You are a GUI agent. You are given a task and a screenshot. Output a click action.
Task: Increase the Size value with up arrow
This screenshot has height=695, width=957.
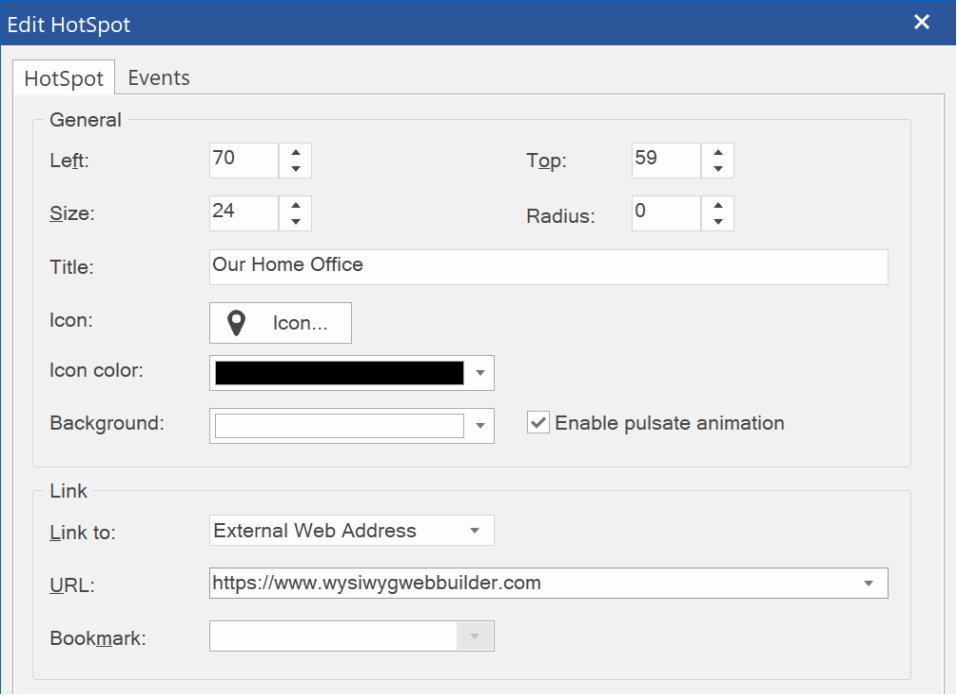point(296,205)
